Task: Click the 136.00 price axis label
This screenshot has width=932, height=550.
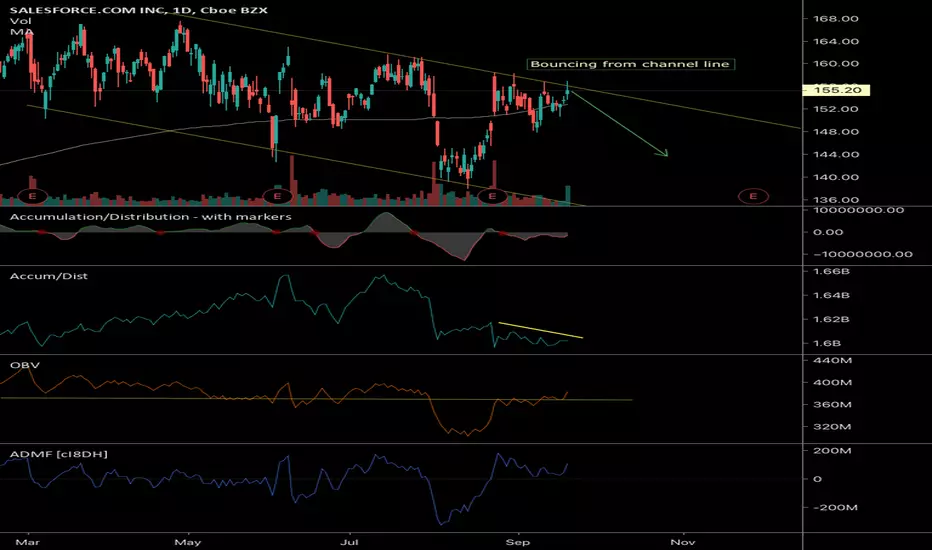Action: click(x=836, y=200)
